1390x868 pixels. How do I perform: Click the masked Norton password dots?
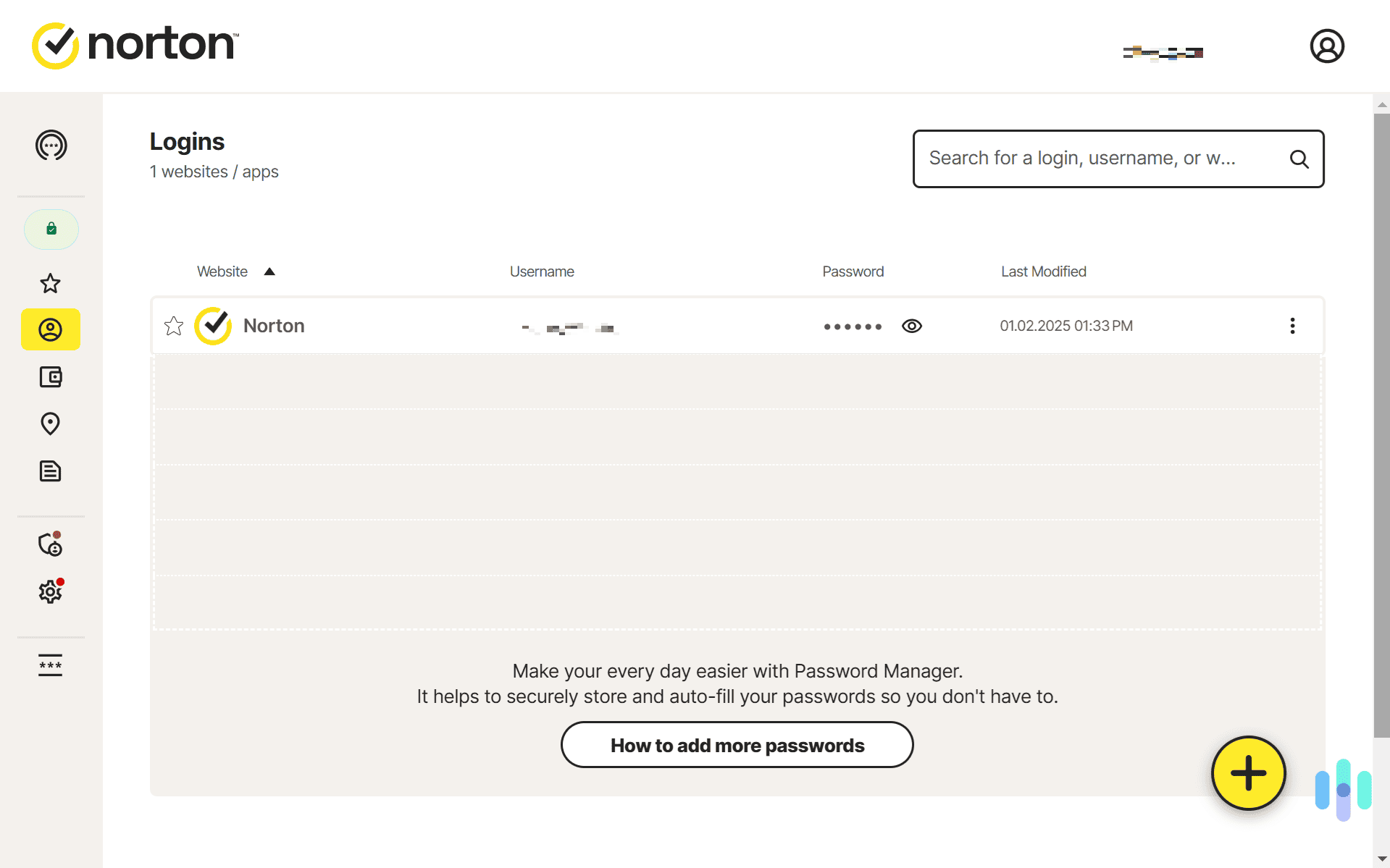tap(853, 327)
